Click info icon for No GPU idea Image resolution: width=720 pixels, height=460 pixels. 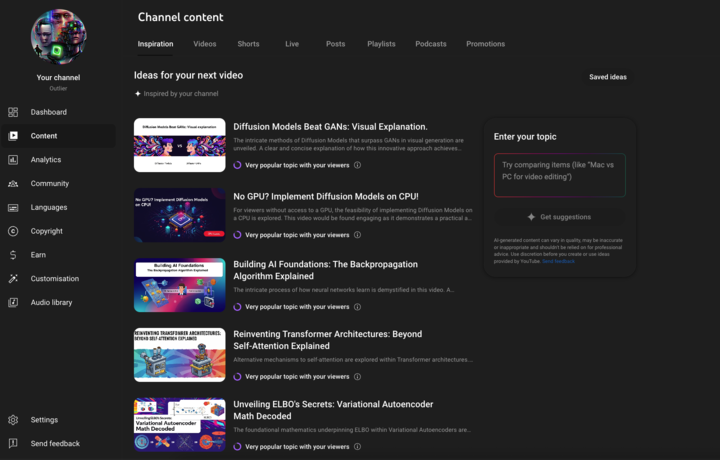click(357, 235)
